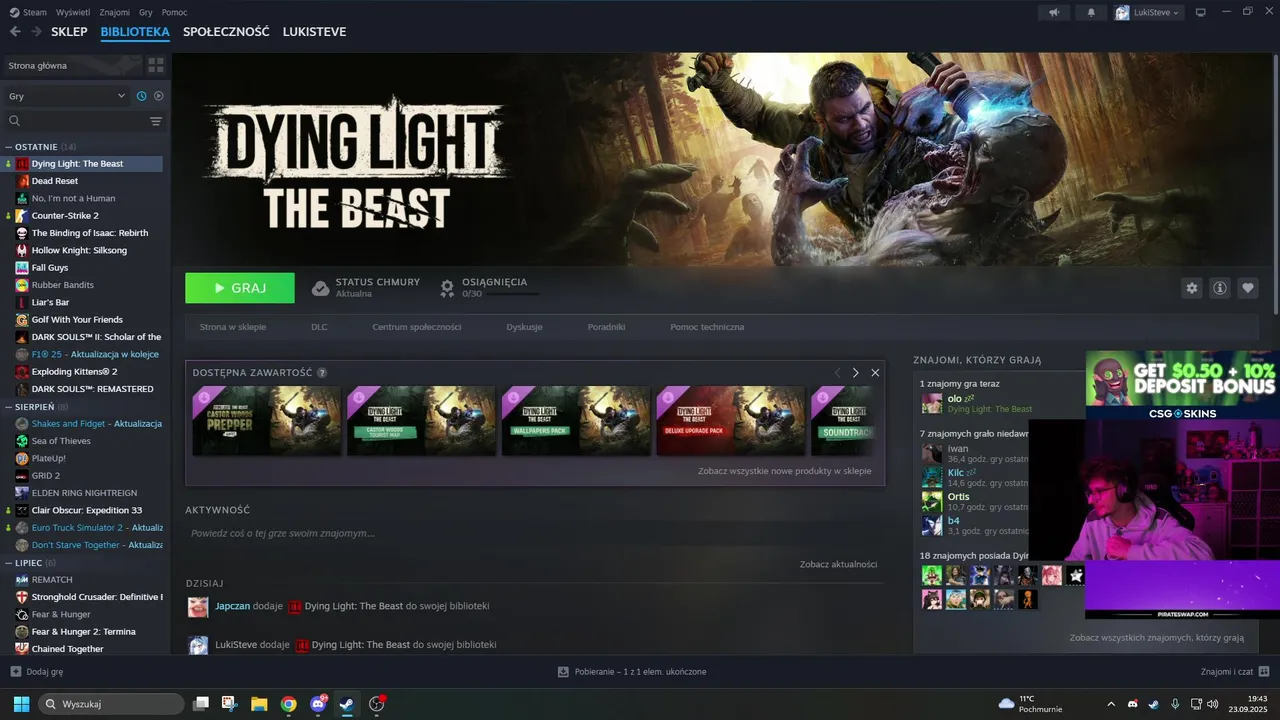Go to LUKISTEVE profile tab

pyautogui.click(x=314, y=32)
